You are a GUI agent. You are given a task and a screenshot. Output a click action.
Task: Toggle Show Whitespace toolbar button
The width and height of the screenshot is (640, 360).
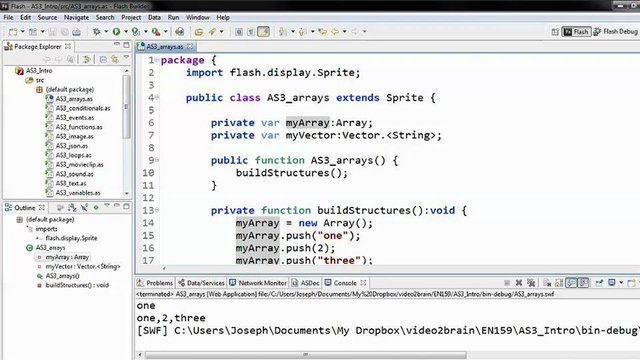251,31
